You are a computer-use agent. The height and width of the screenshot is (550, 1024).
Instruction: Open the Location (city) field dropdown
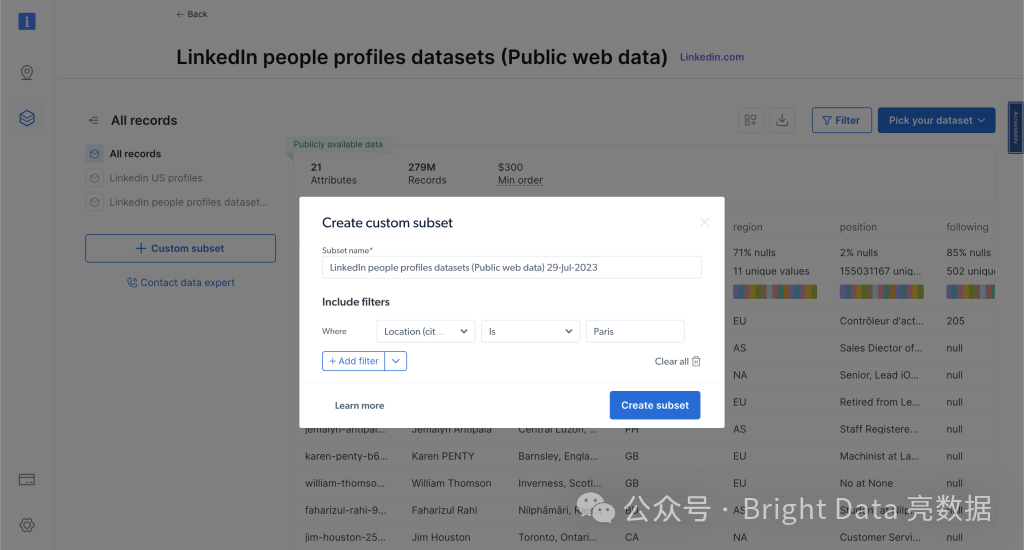(x=425, y=331)
